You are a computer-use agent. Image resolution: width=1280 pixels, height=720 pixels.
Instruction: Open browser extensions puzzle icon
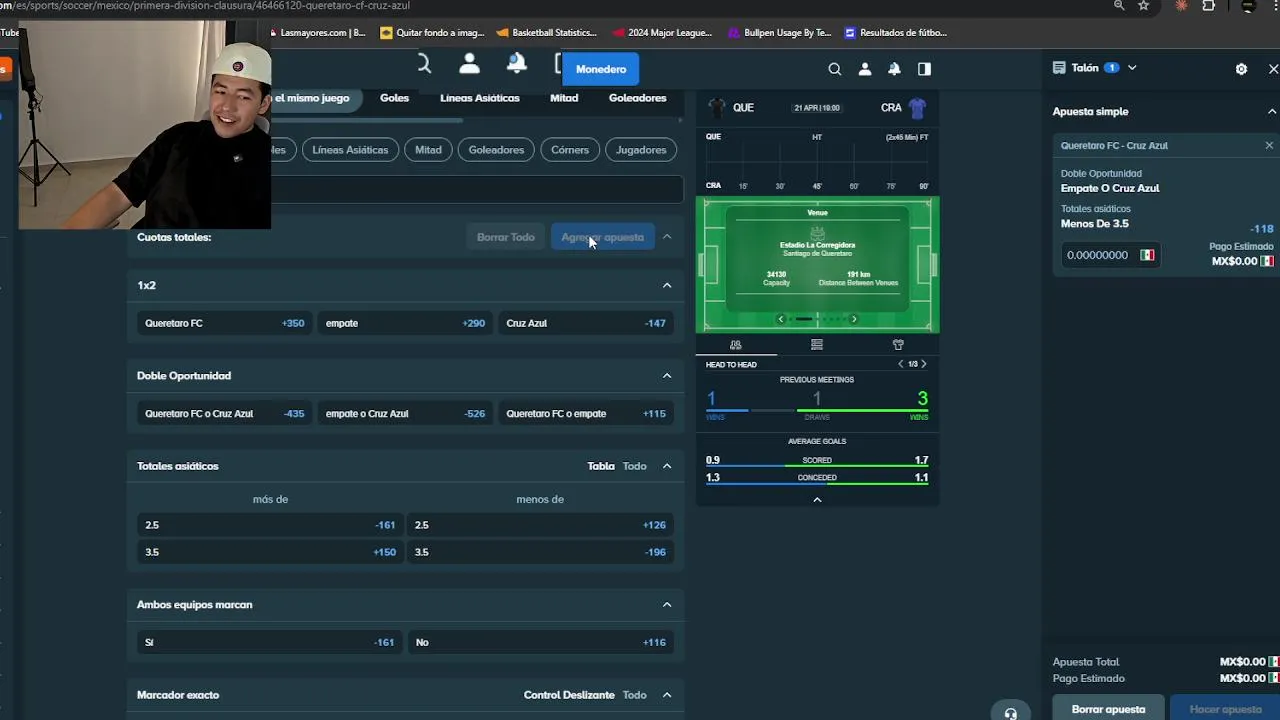1208,6
